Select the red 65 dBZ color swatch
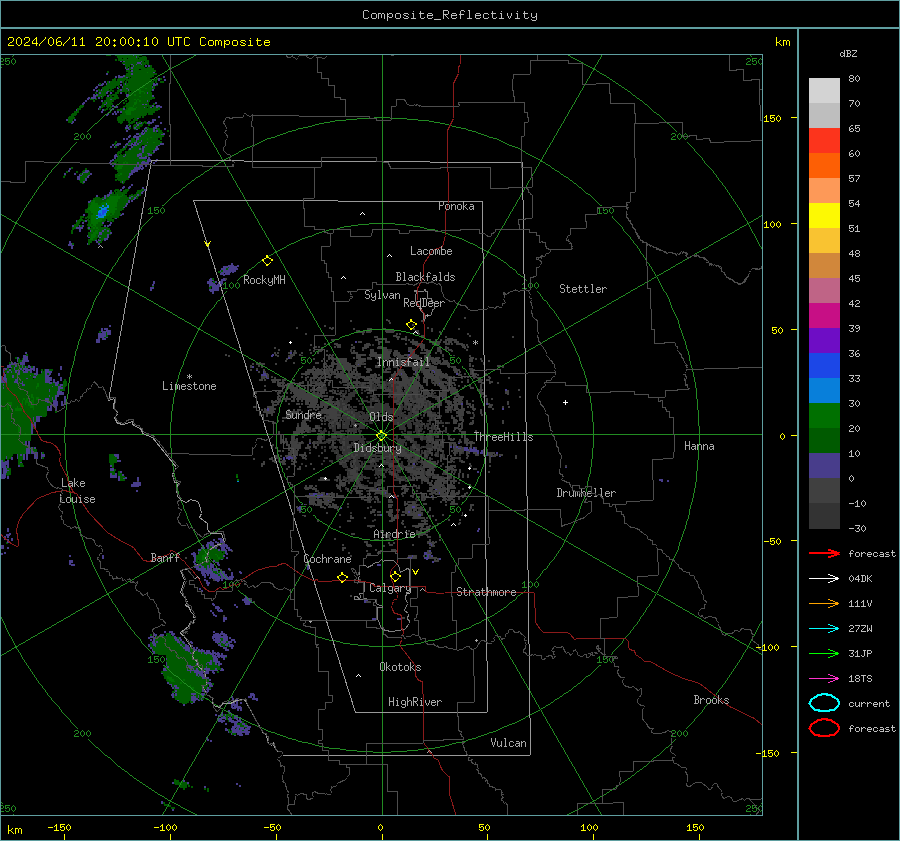The image size is (900, 841). [x=824, y=141]
